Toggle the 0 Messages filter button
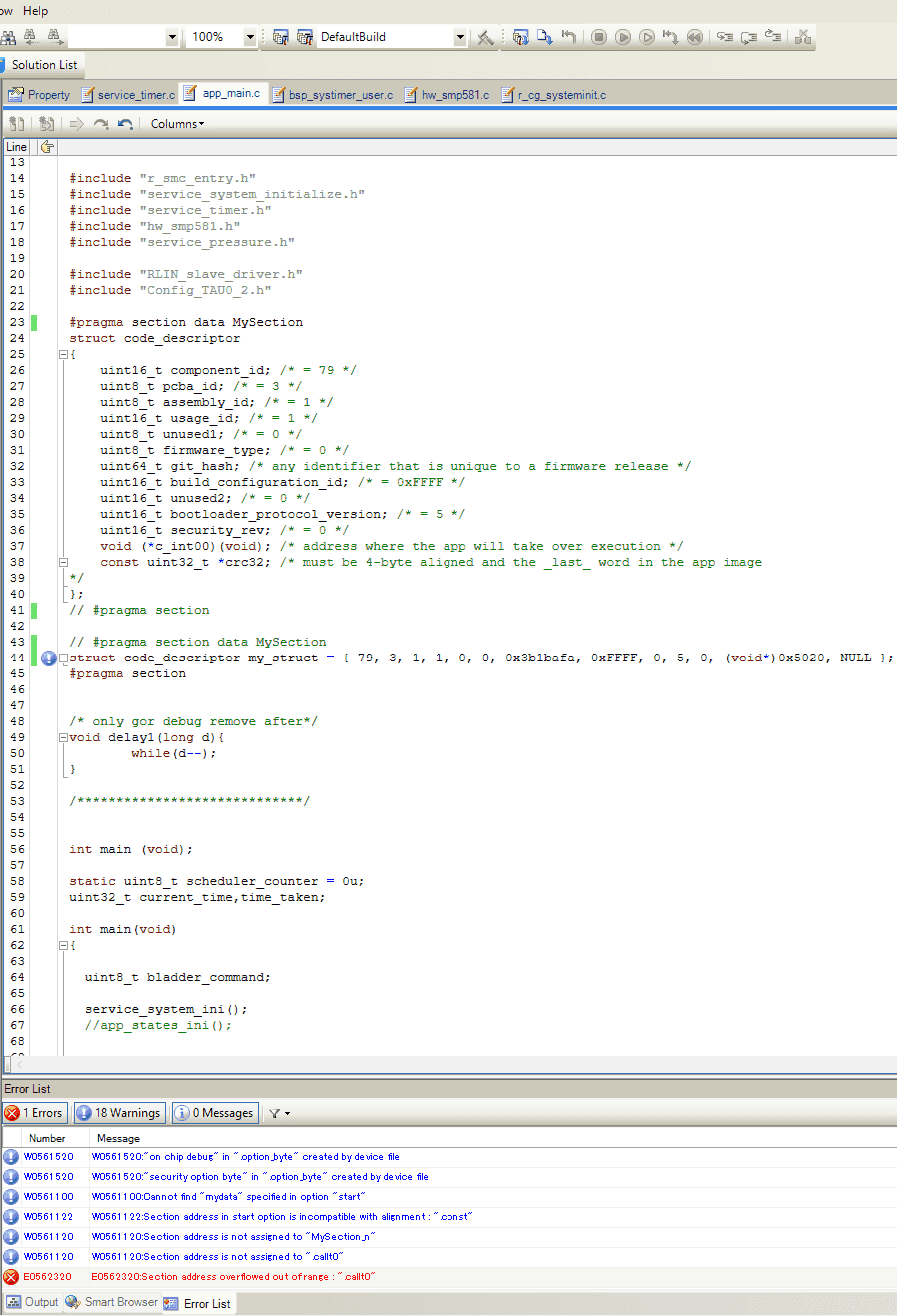 [214, 1113]
